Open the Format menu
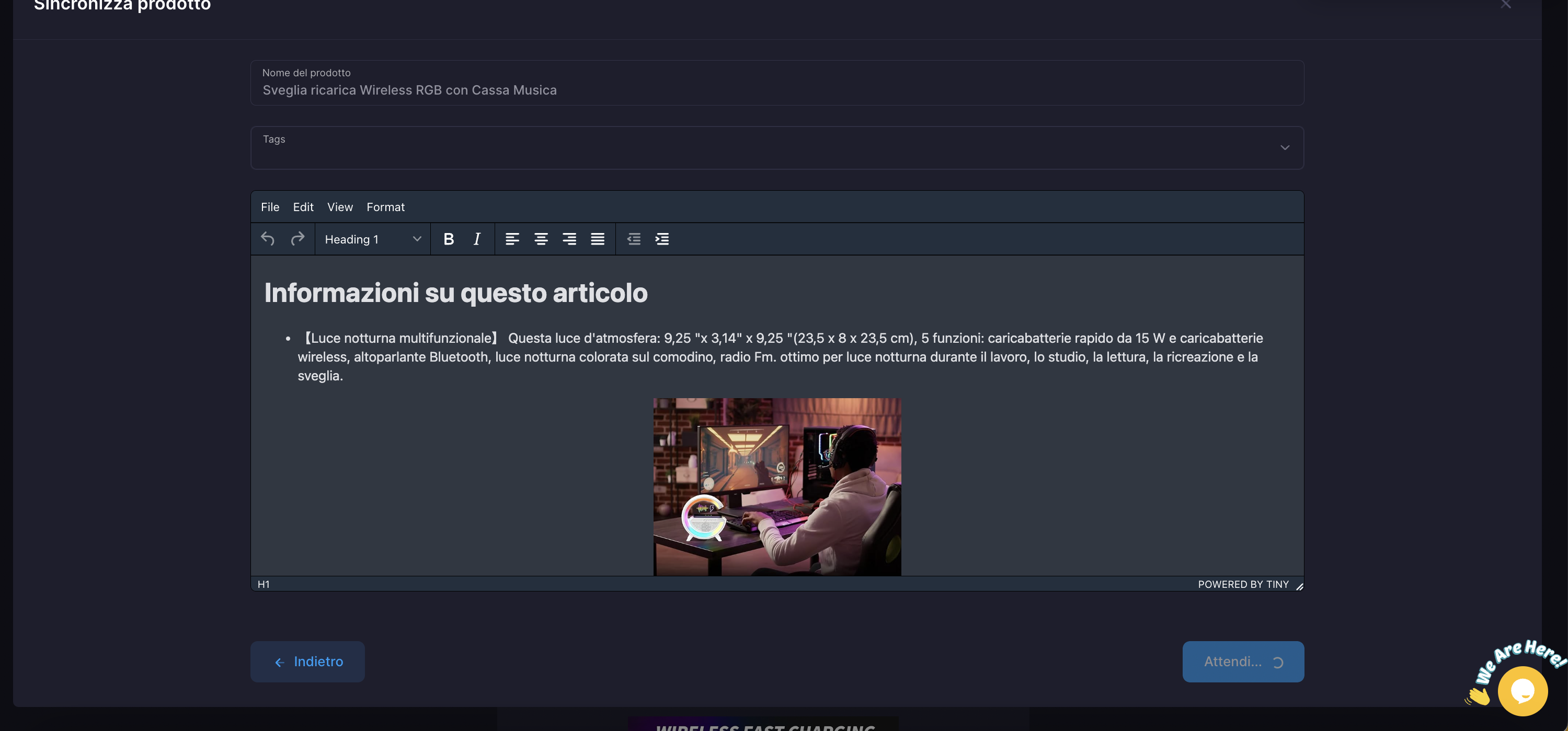Screen dimensions: 1568x731 click(385, 207)
